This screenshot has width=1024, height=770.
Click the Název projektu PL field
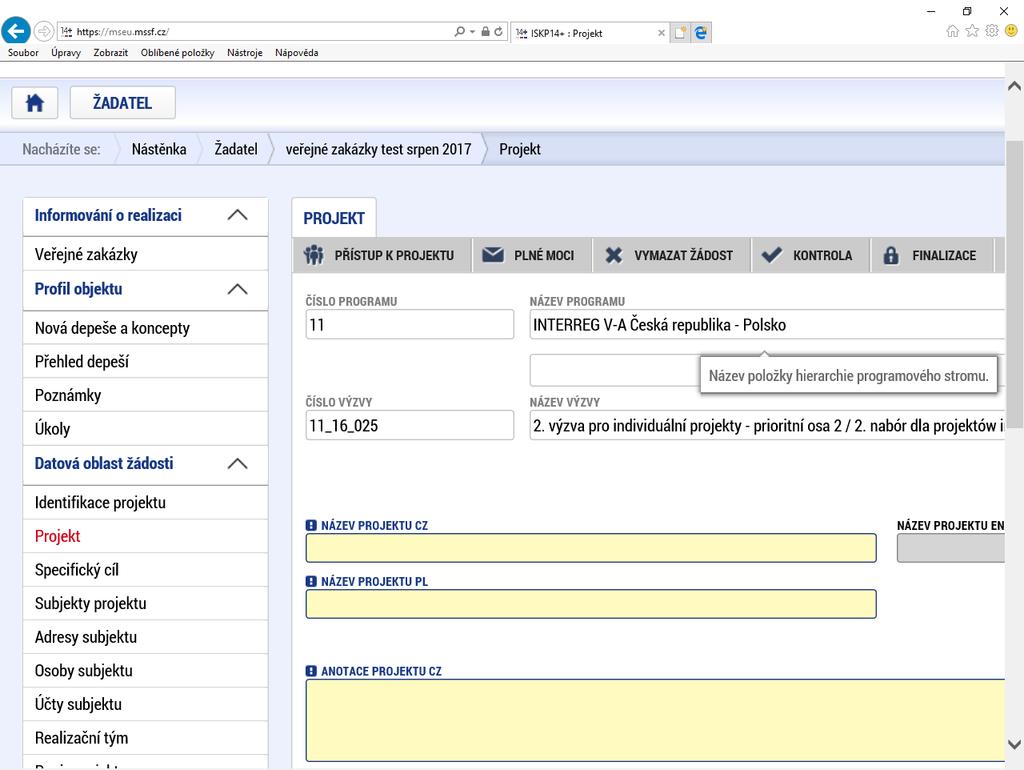(x=591, y=604)
